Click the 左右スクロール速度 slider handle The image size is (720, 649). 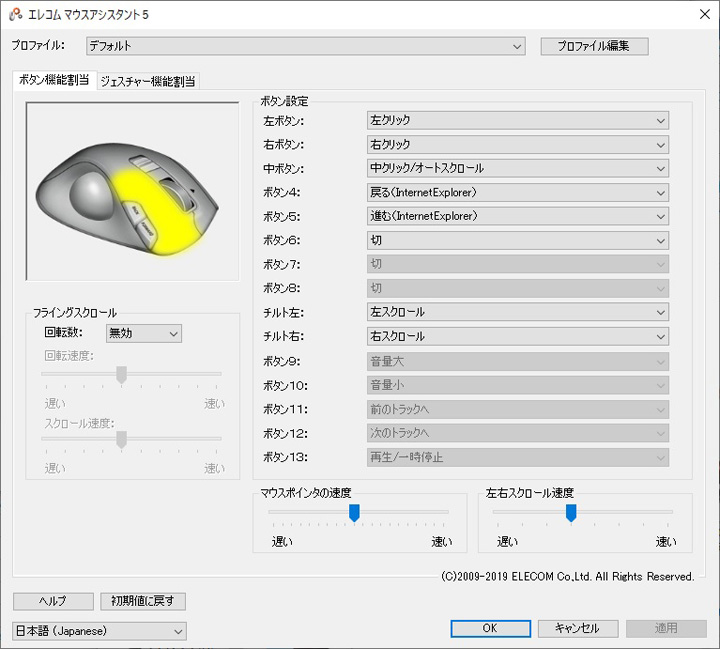pyautogui.click(x=571, y=512)
